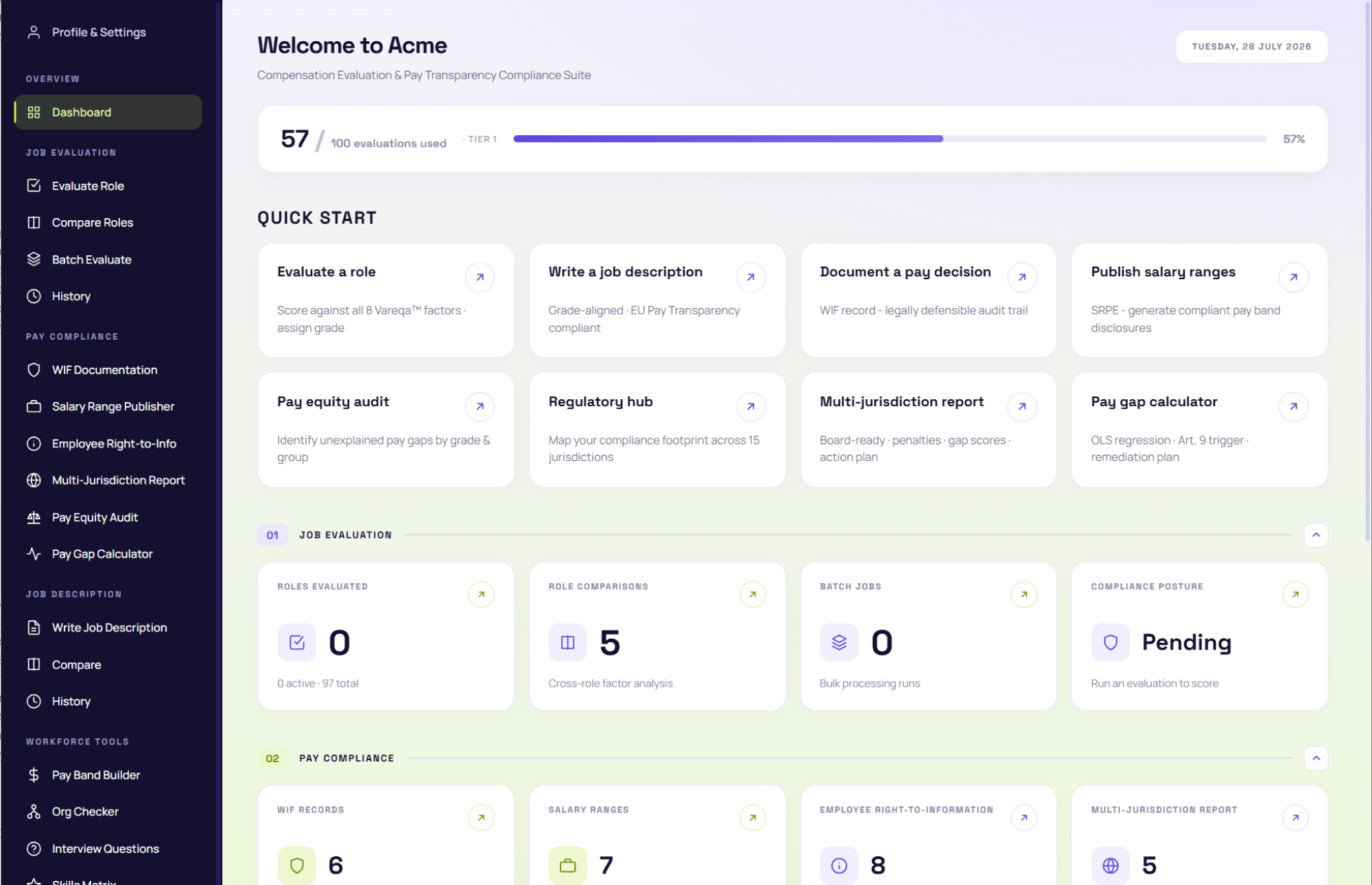Open arrow on Employee Right-to-Information stat card

coord(1024,818)
